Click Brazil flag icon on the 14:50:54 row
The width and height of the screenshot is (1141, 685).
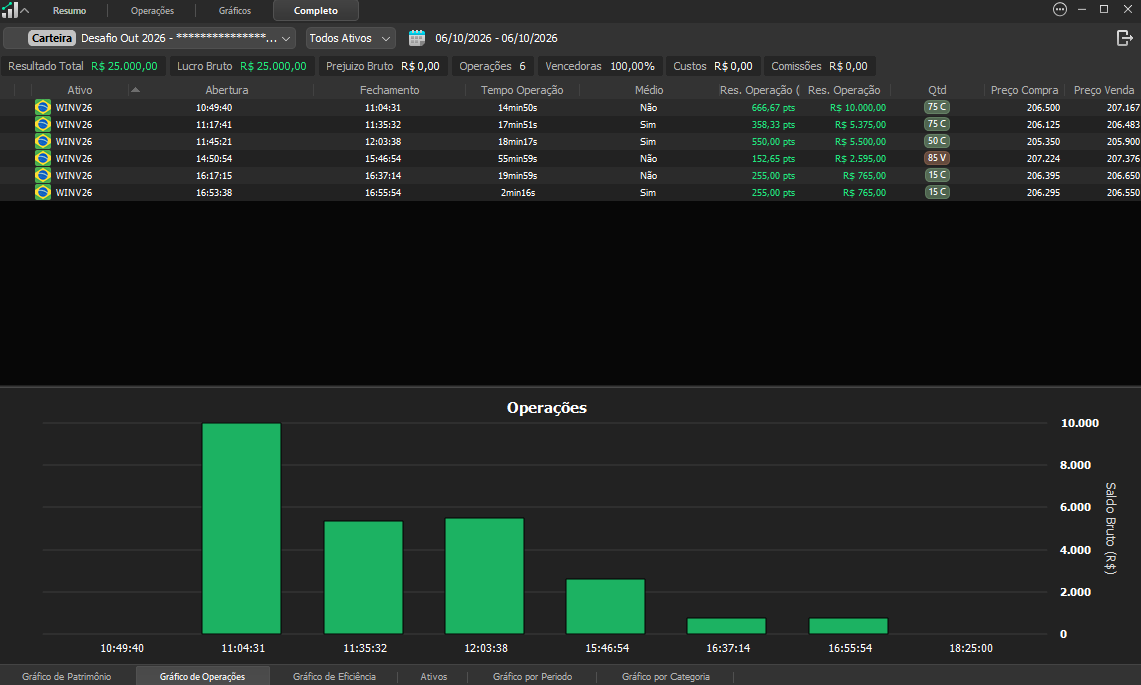pyautogui.click(x=43, y=158)
